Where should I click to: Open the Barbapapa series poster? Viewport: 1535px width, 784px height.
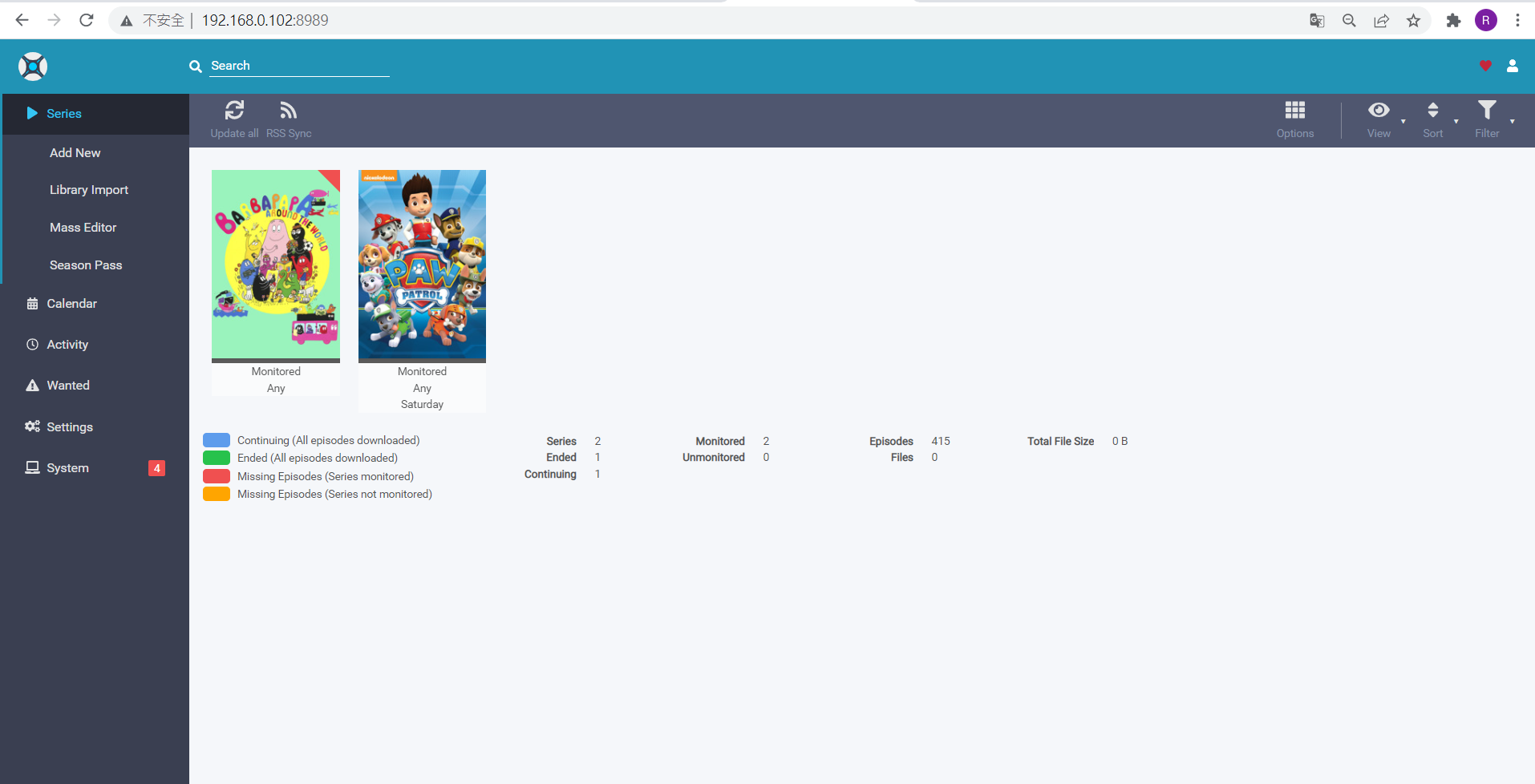tap(276, 265)
